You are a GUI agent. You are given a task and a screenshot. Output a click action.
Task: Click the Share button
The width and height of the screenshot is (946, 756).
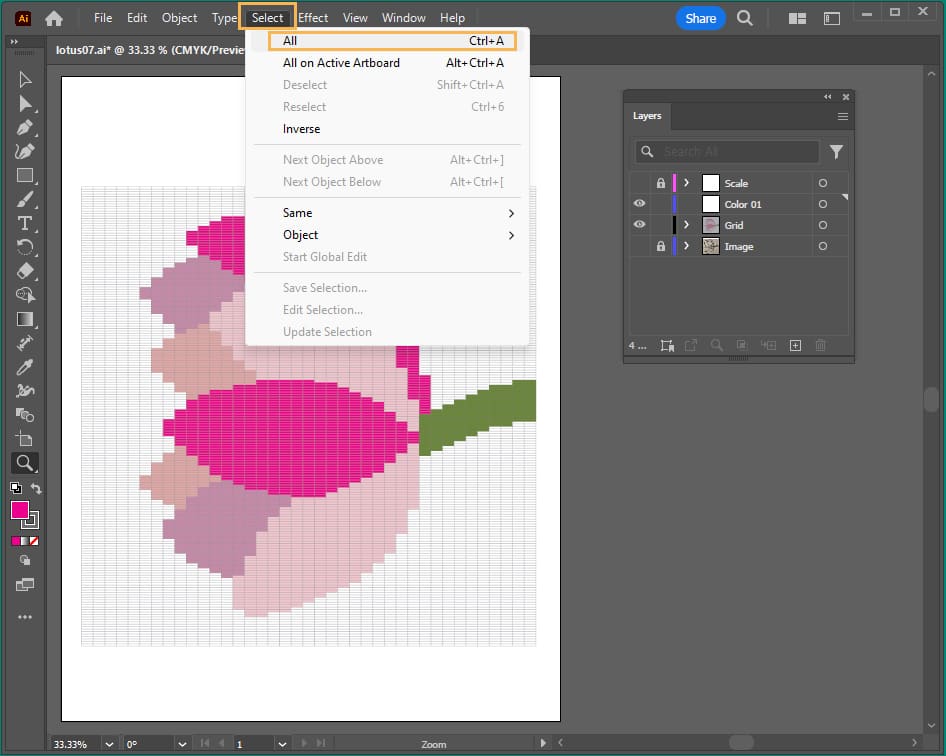(700, 18)
